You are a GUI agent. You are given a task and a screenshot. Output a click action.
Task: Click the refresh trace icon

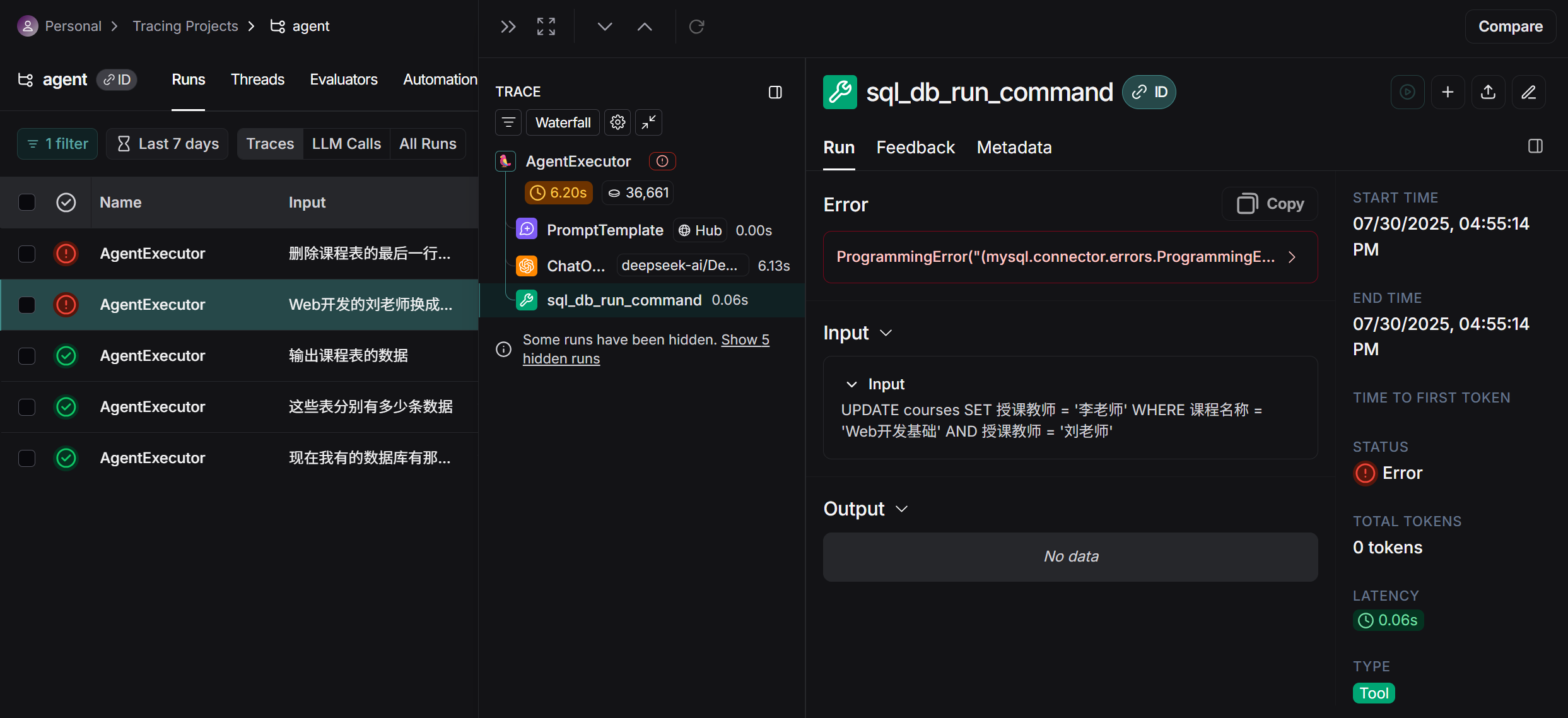696,26
